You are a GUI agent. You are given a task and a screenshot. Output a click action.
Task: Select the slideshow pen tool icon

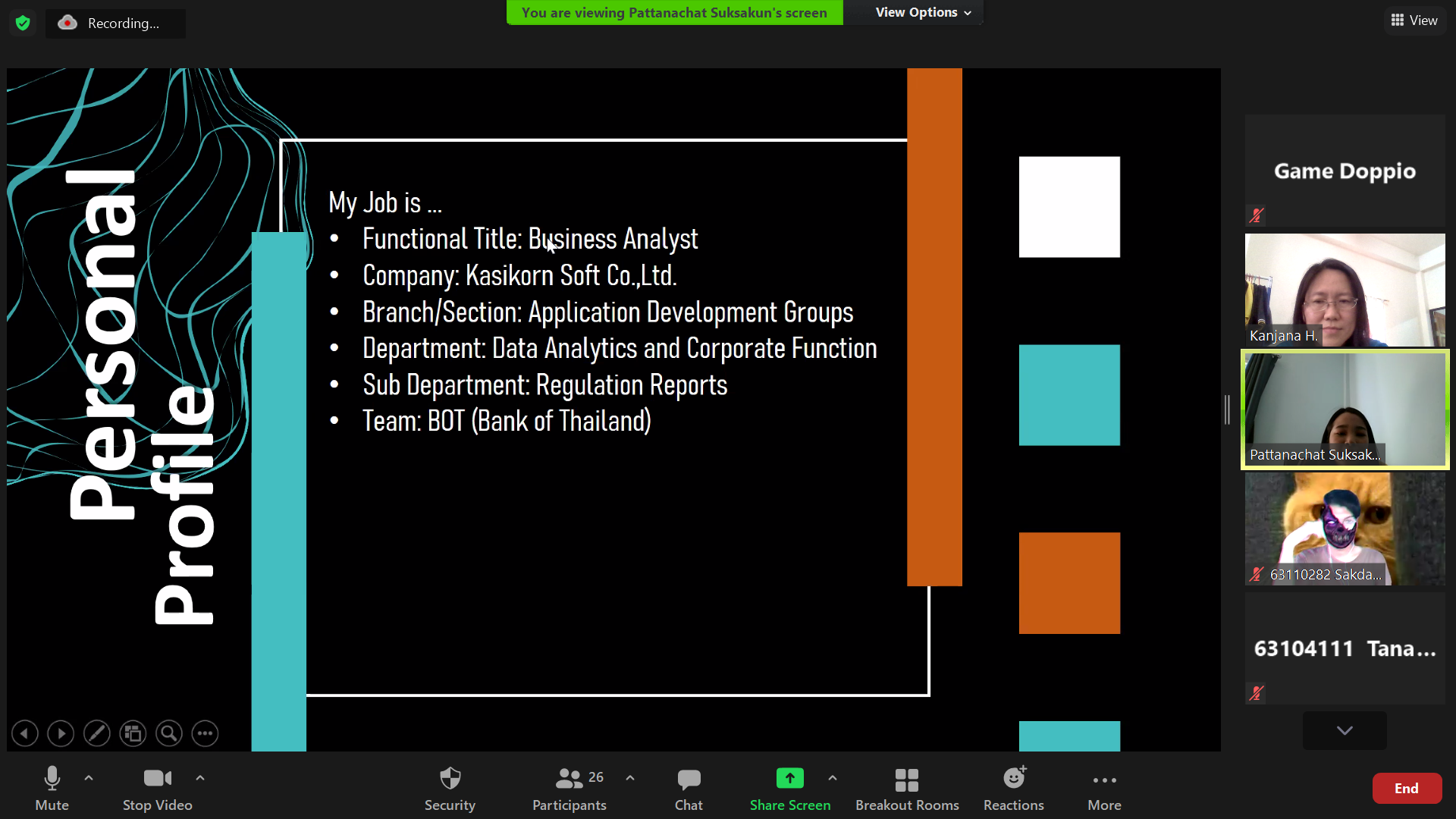tap(96, 733)
